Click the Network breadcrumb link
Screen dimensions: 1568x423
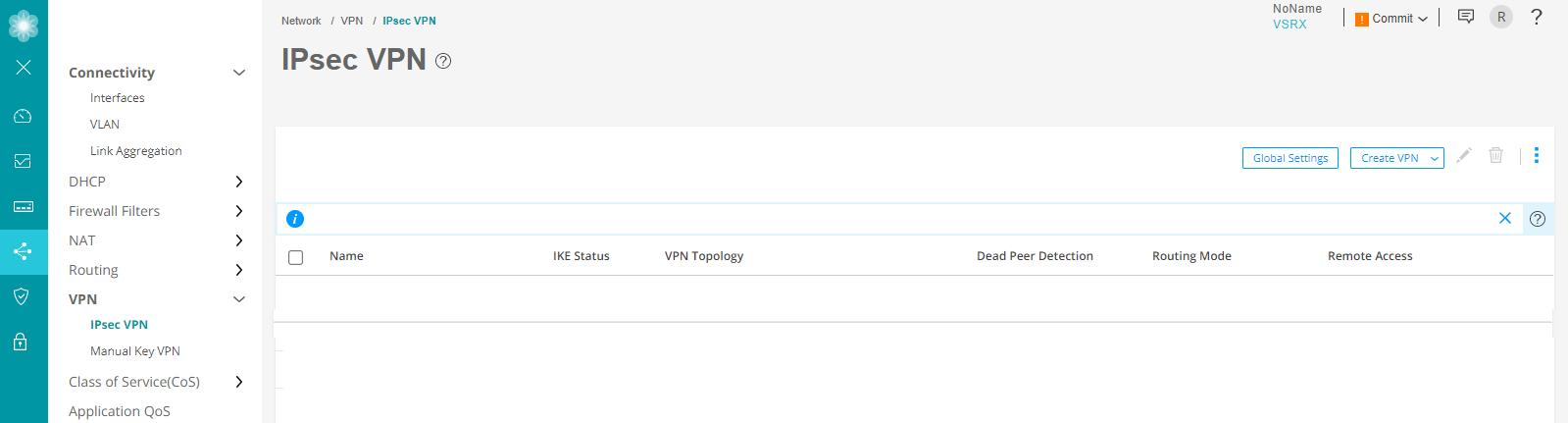(301, 21)
